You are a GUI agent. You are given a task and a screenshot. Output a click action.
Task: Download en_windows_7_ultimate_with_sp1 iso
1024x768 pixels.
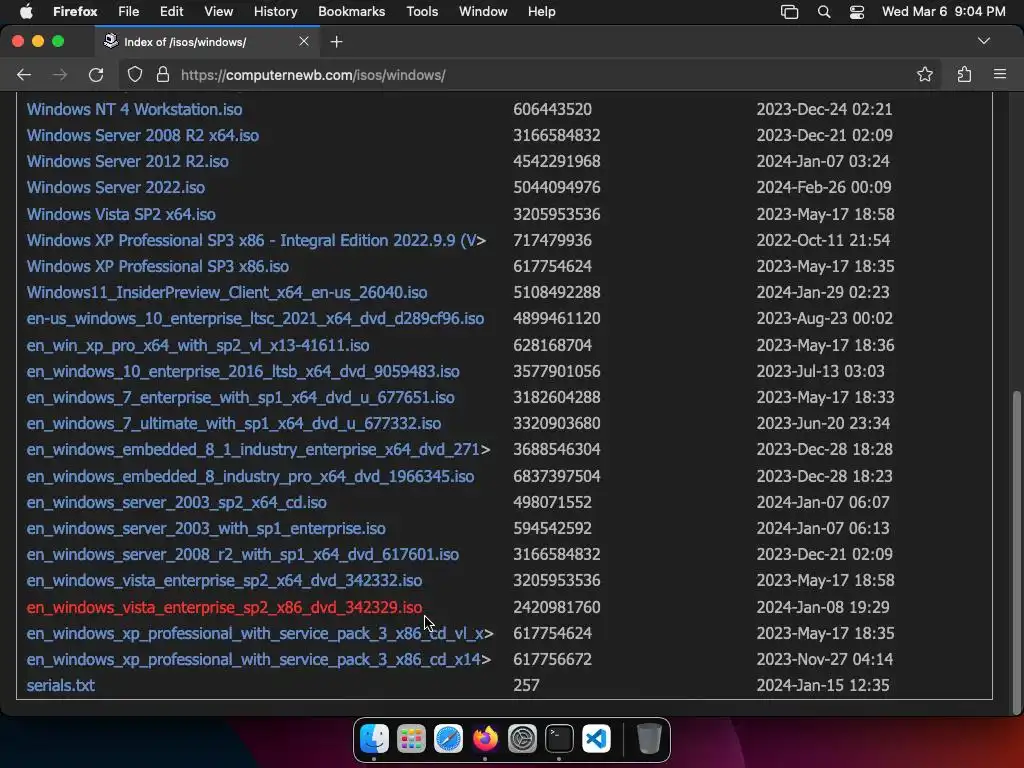pos(234,423)
